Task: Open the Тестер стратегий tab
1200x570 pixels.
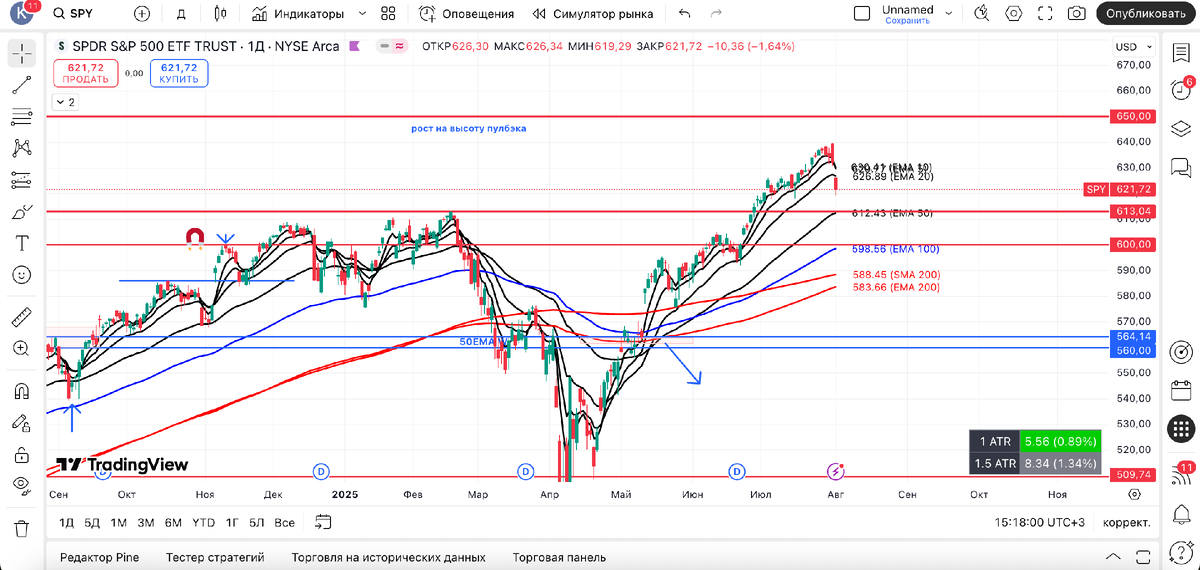Action: pos(215,558)
